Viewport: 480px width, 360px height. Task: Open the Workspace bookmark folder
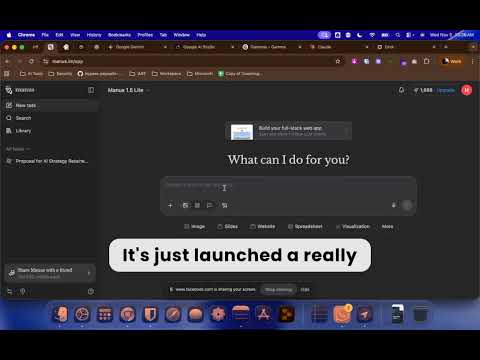click(x=166, y=74)
